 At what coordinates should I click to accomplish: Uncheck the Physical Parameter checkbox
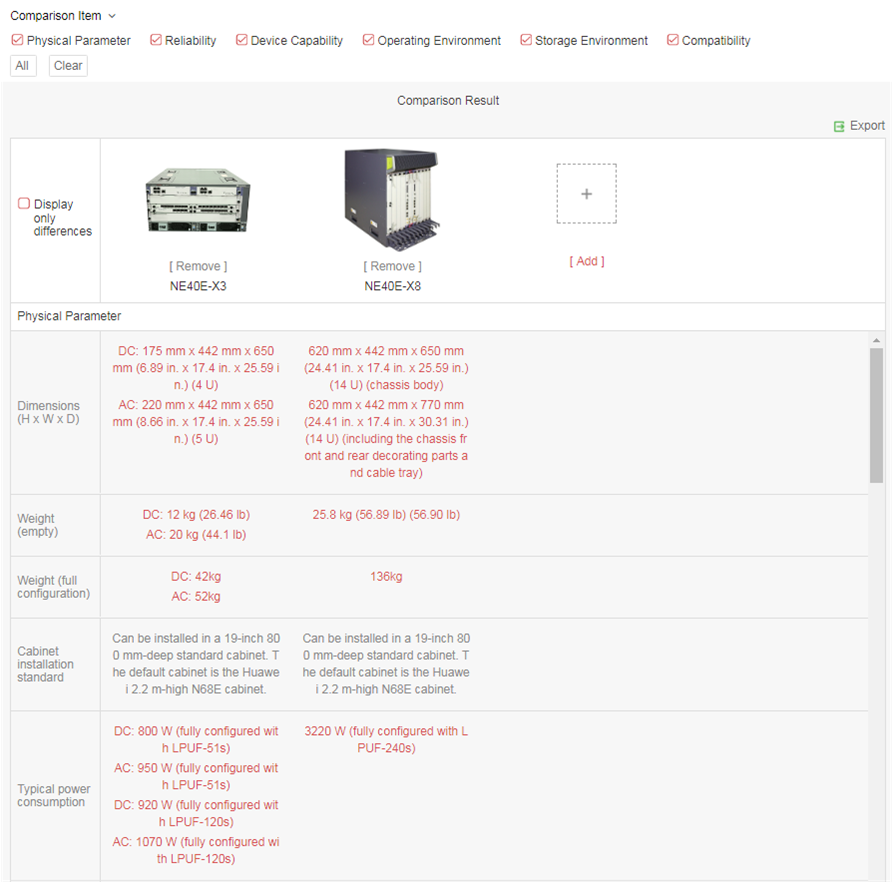(18, 40)
